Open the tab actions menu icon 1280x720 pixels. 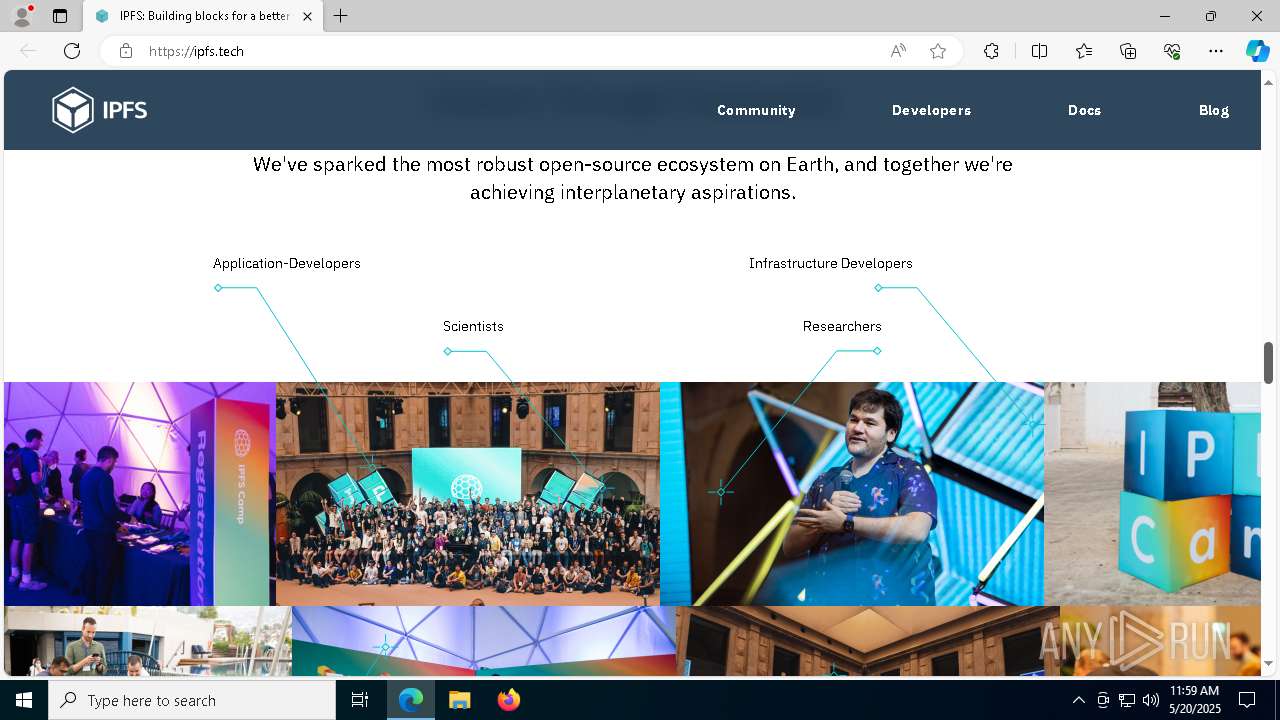coord(60,16)
